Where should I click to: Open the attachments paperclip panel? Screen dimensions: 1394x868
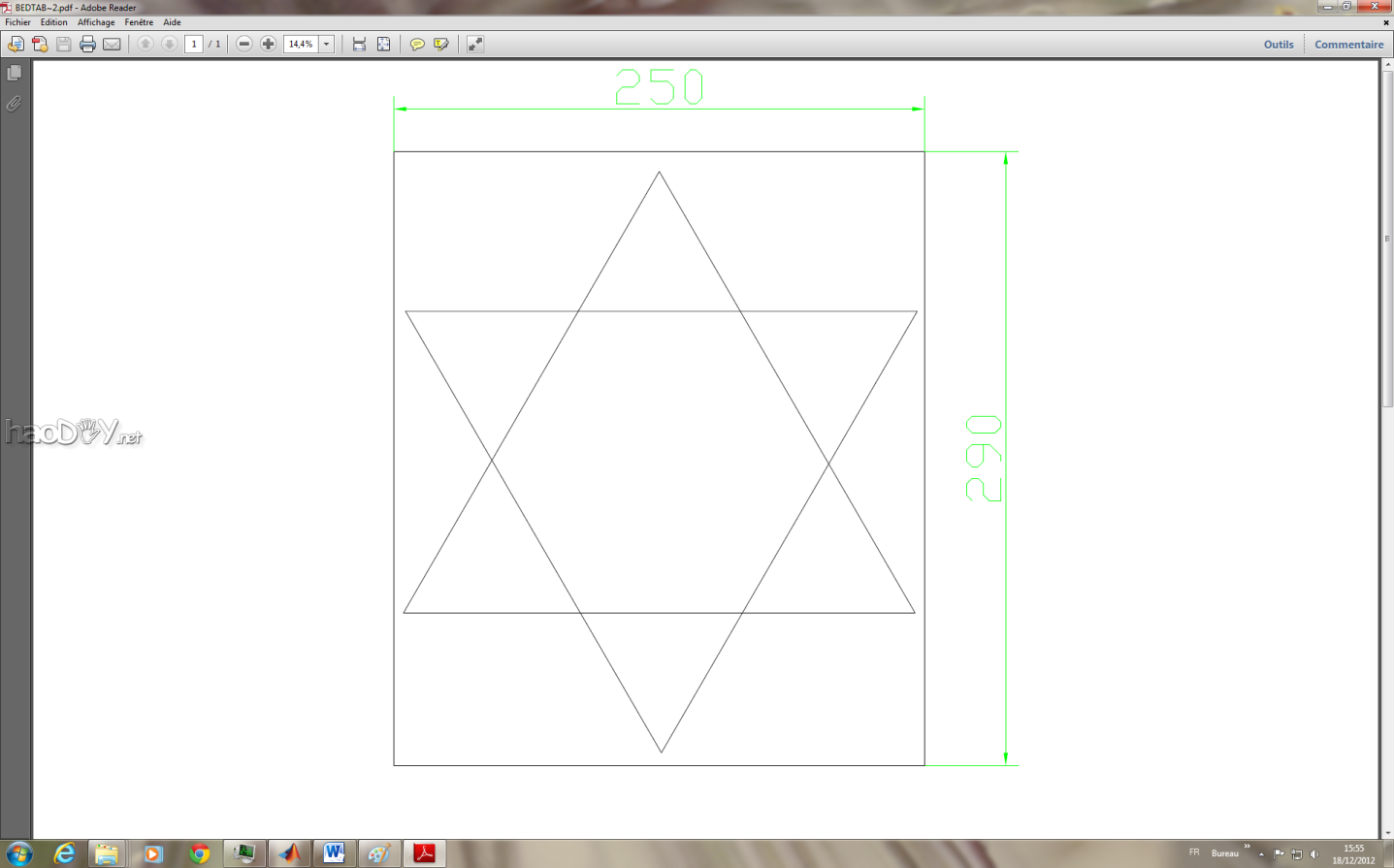(x=15, y=104)
